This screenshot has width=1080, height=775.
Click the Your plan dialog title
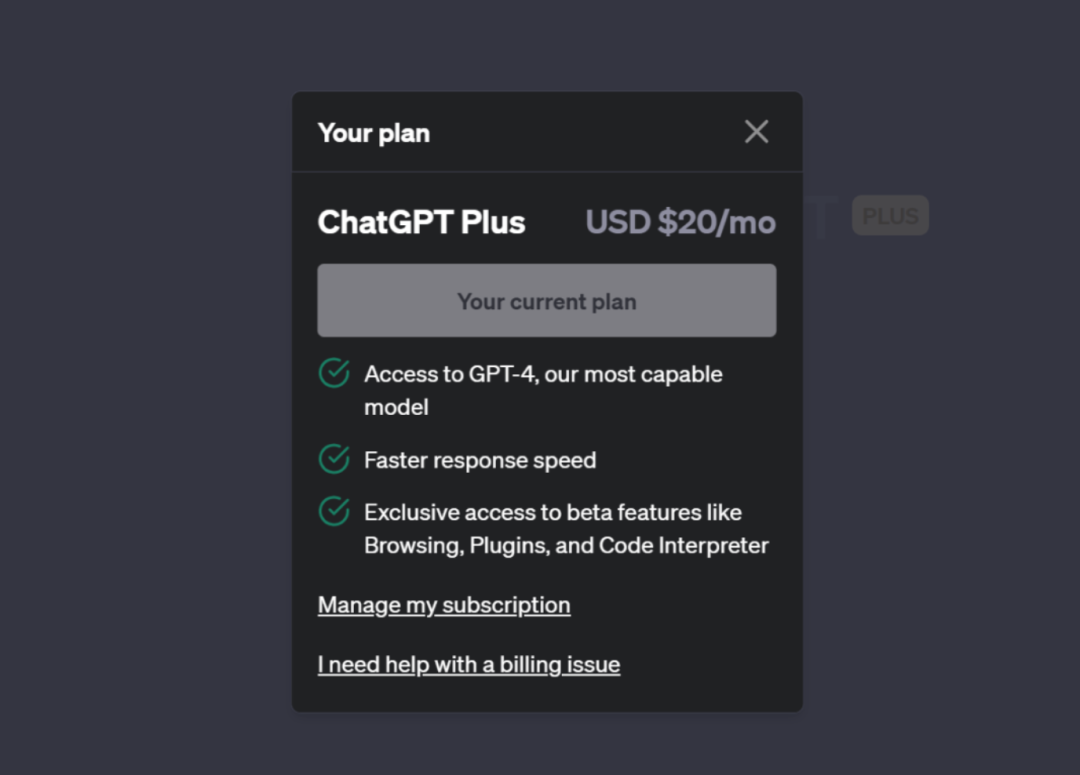pos(374,133)
